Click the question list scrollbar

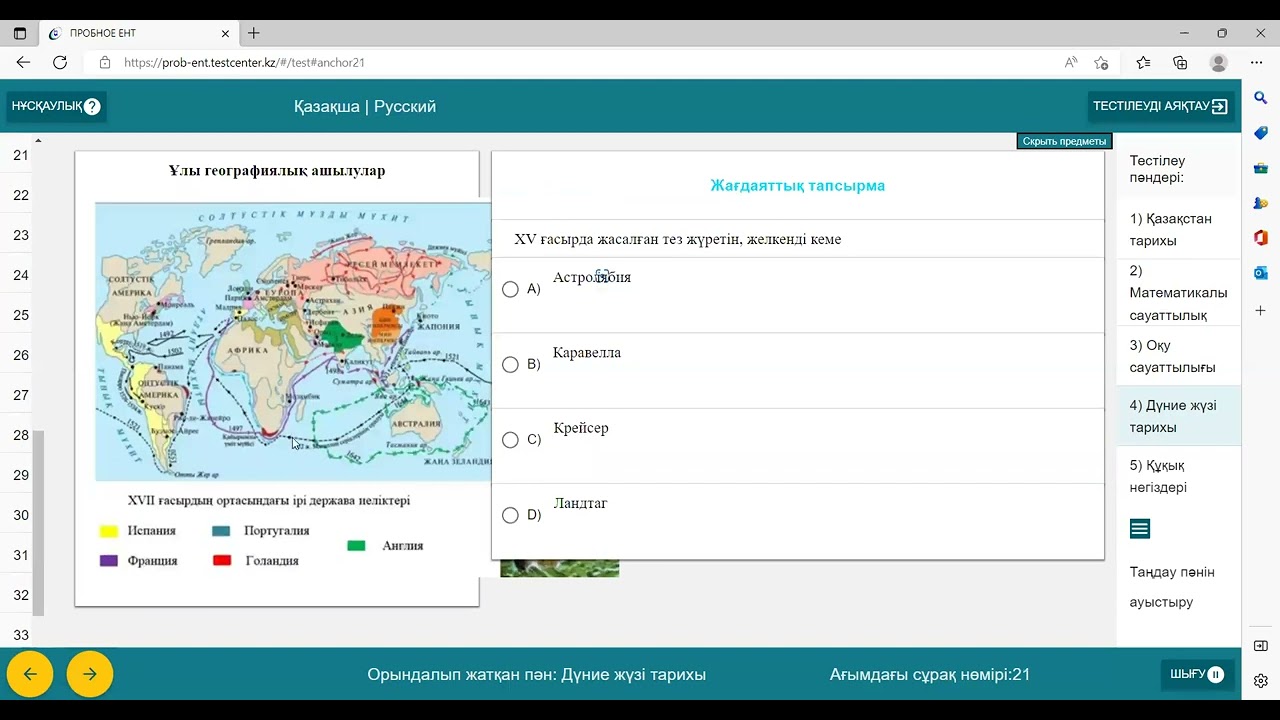click(x=39, y=523)
